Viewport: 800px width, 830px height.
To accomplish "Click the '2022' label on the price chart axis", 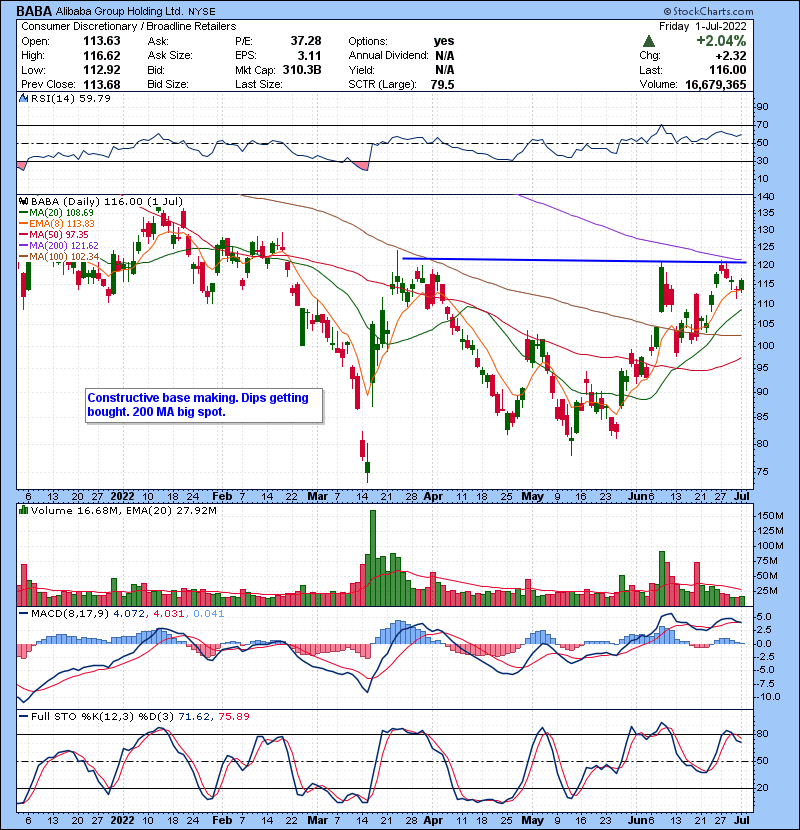I will [122, 496].
